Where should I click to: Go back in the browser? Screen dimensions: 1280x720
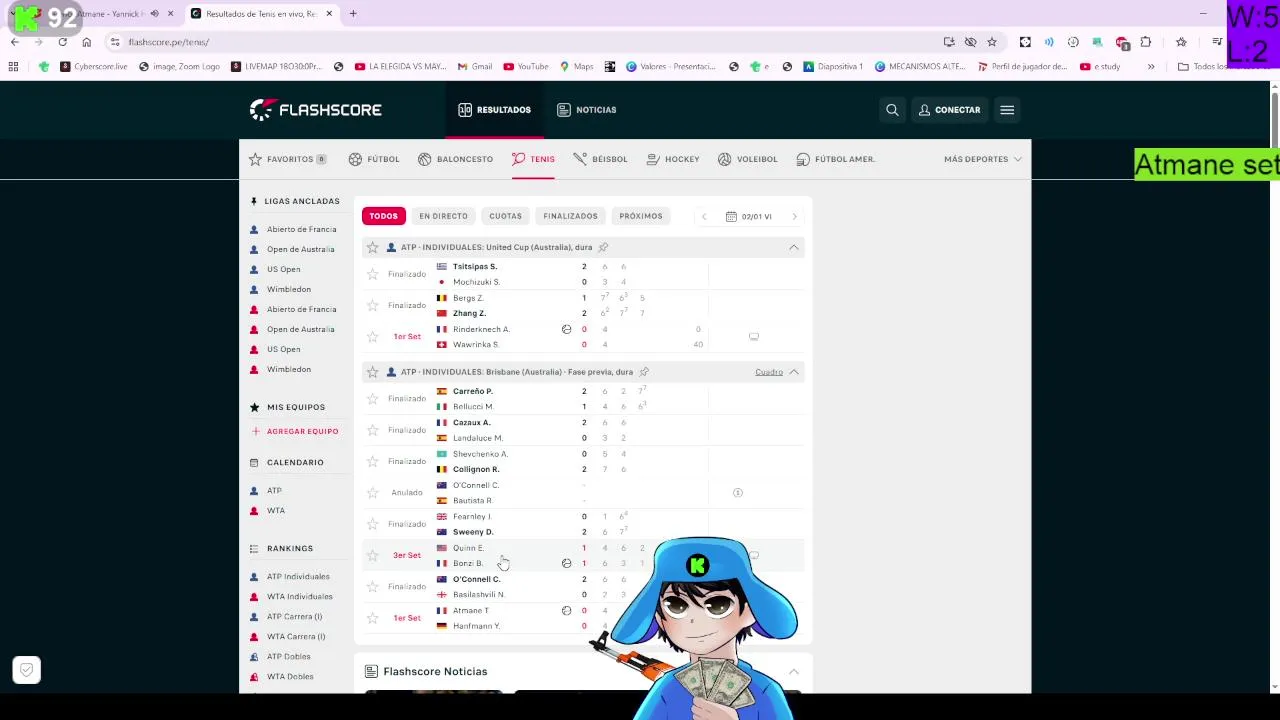pos(15,42)
